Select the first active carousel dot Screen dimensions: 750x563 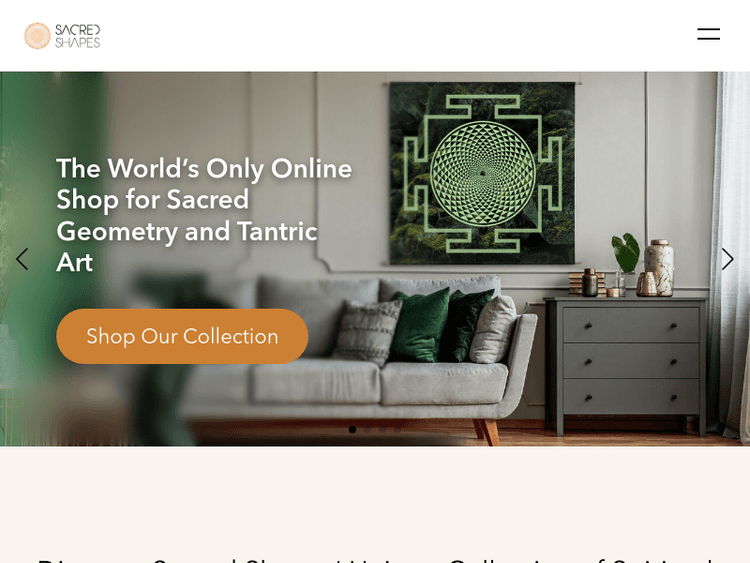(x=353, y=430)
